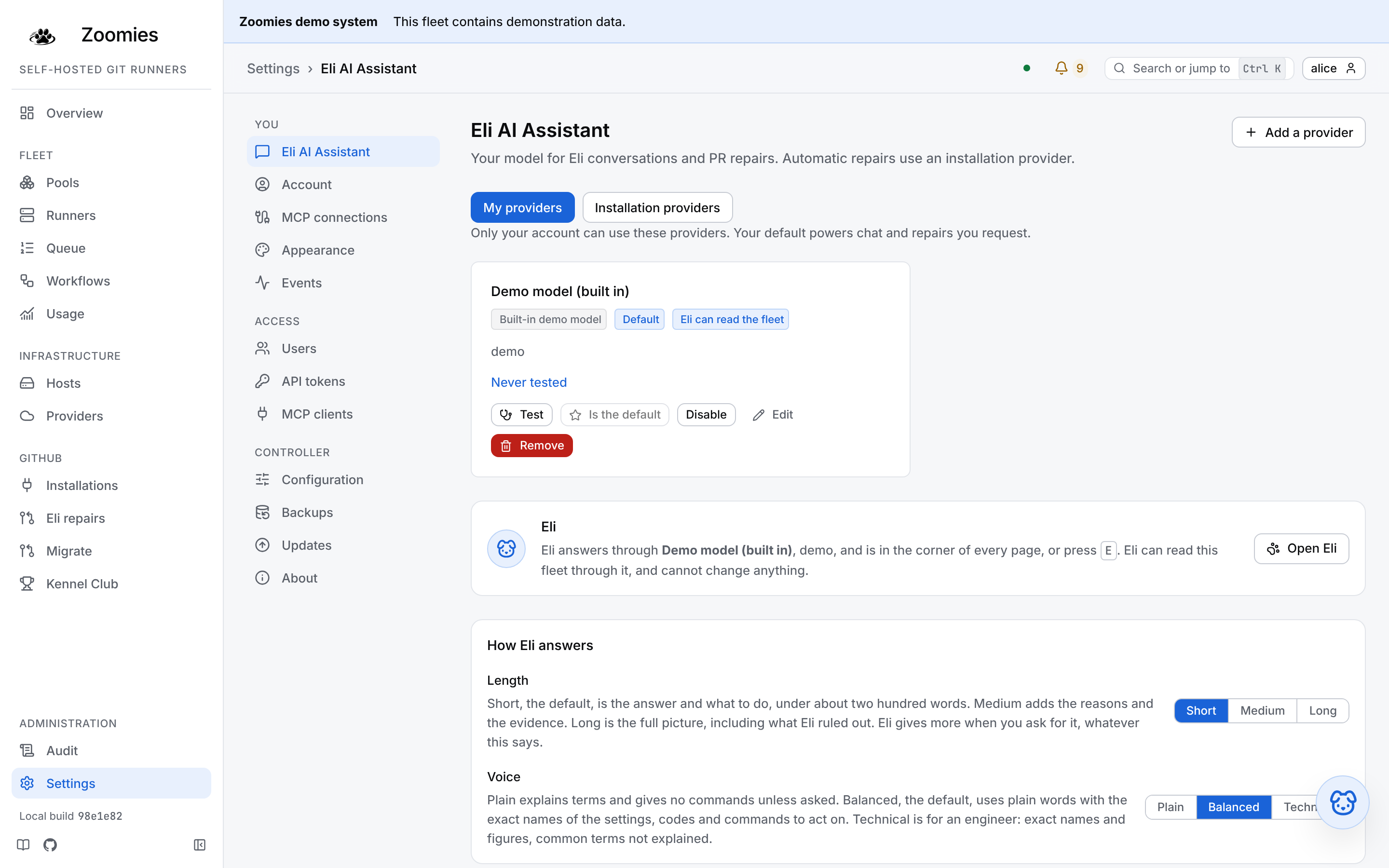Click the green status dot
The height and width of the screenshot is (868, 1389).
(x=1027, y=68)
